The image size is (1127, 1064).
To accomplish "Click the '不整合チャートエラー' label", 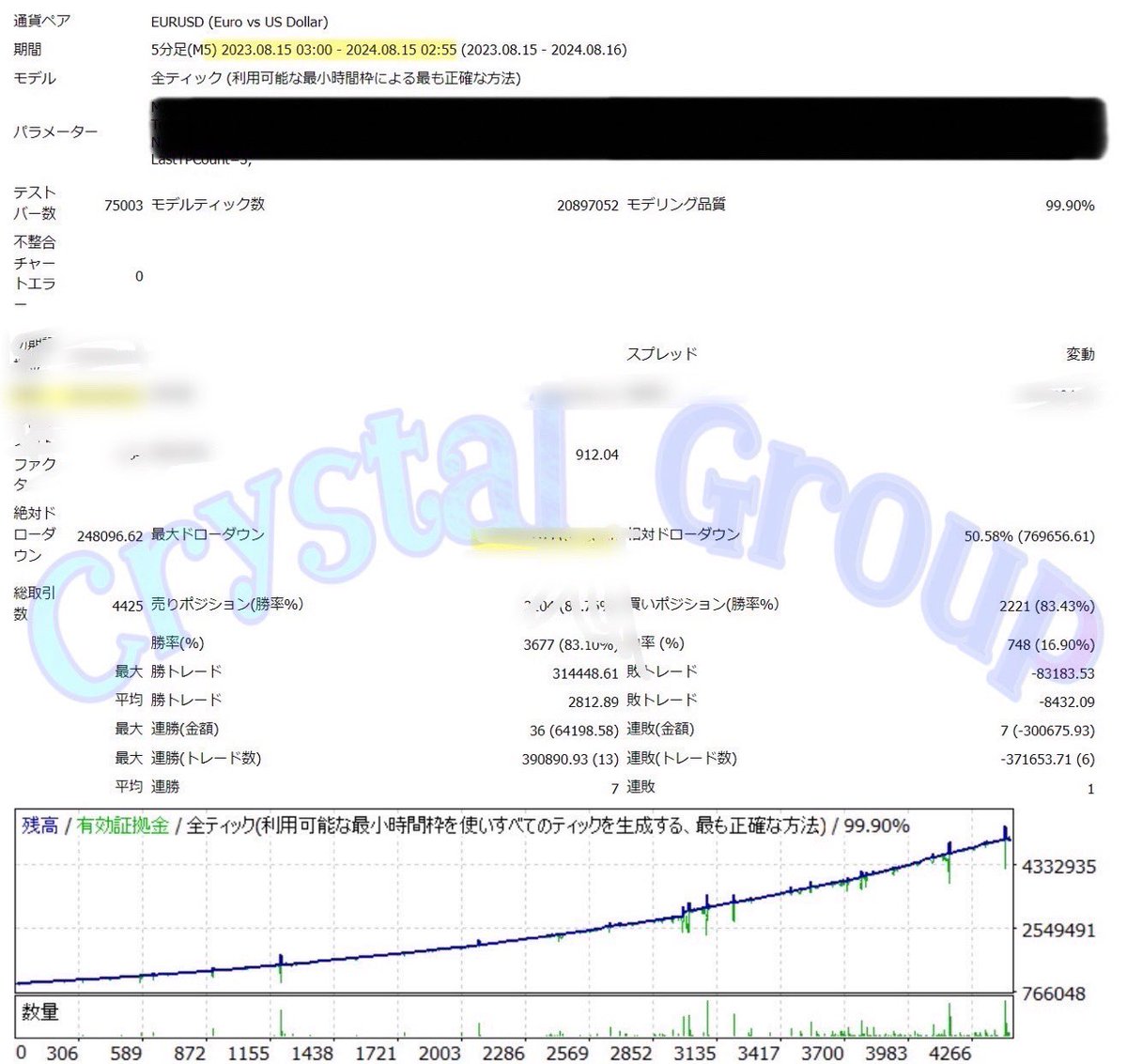I will point(35,273).
